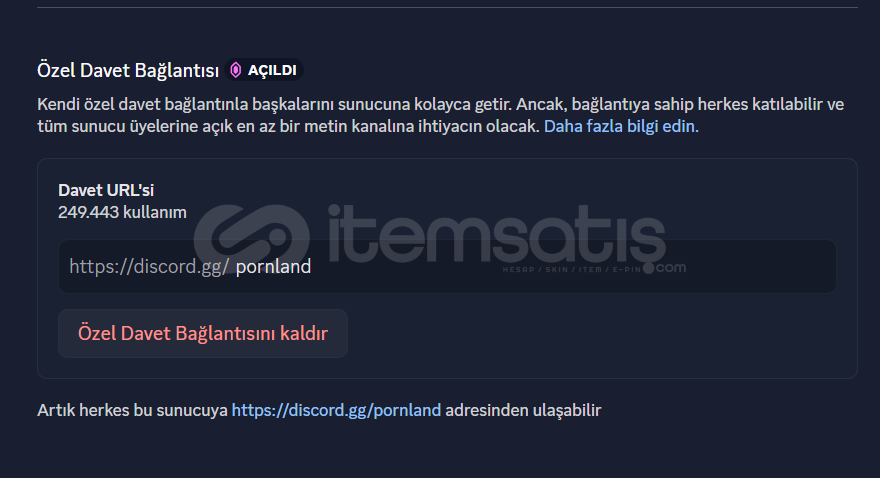Click the itemsatış chain-link watermark logo
The height and width of the screenshot is (478, 880).
point(251,235)
